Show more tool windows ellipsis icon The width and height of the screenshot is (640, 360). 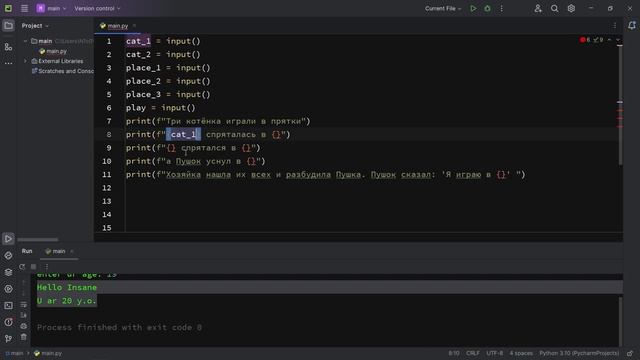(8, 63)
